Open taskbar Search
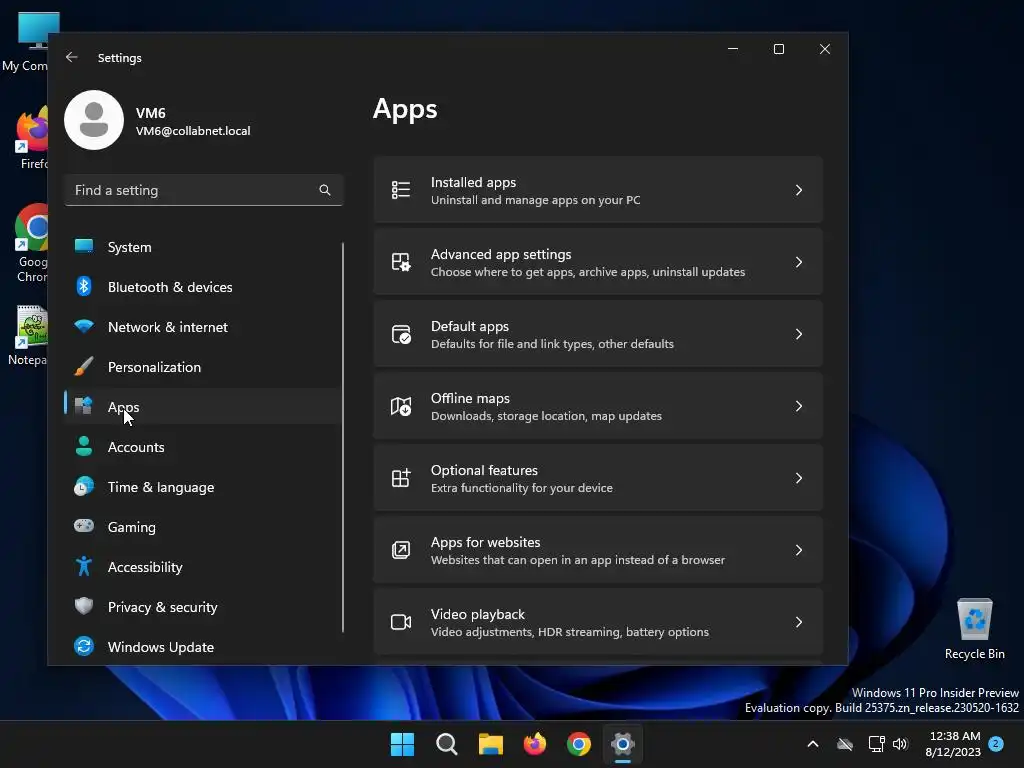Image resolution: width=1024 pixels, height=768 pixels. point(447,744)
